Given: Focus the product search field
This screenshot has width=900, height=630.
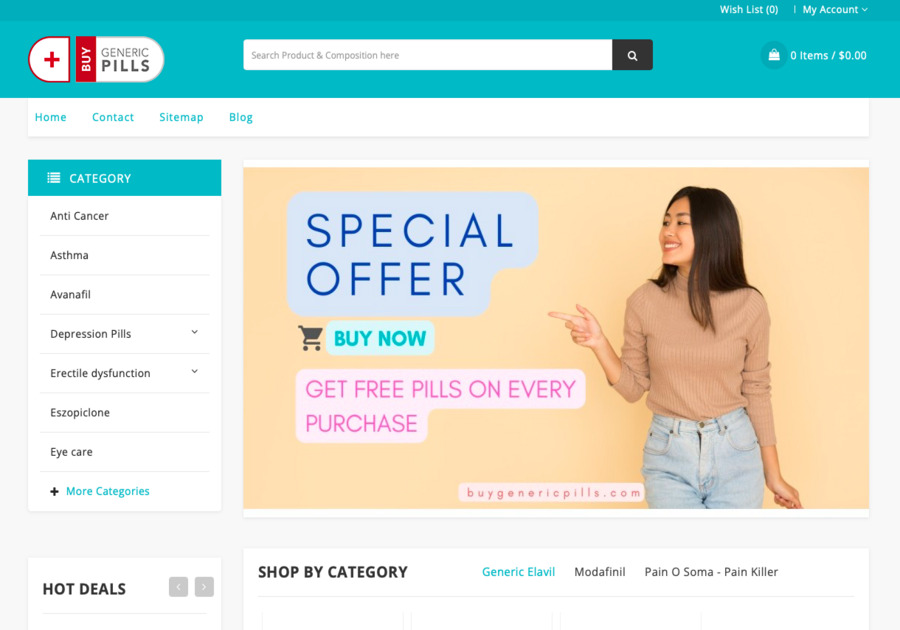Looking at the screenshot, I should pos(428,55).
